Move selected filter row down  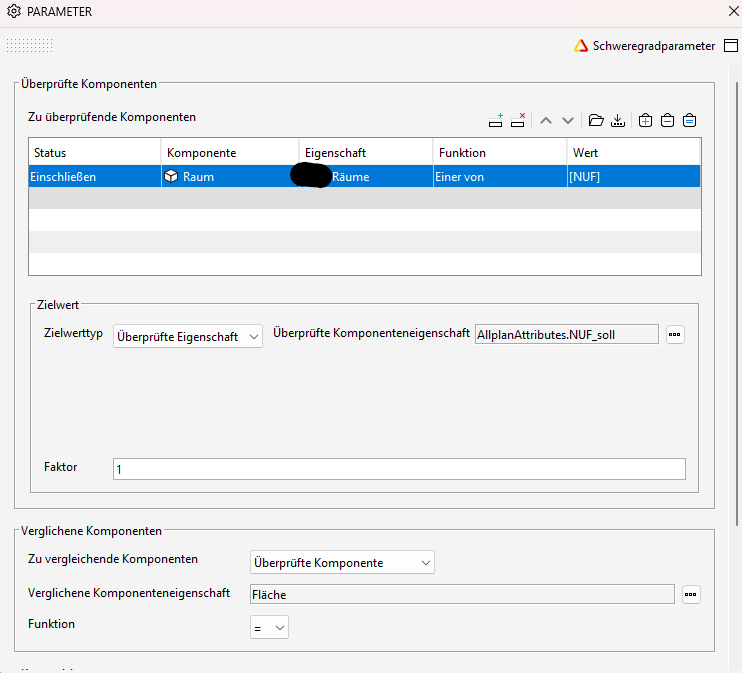pos(568,121)
